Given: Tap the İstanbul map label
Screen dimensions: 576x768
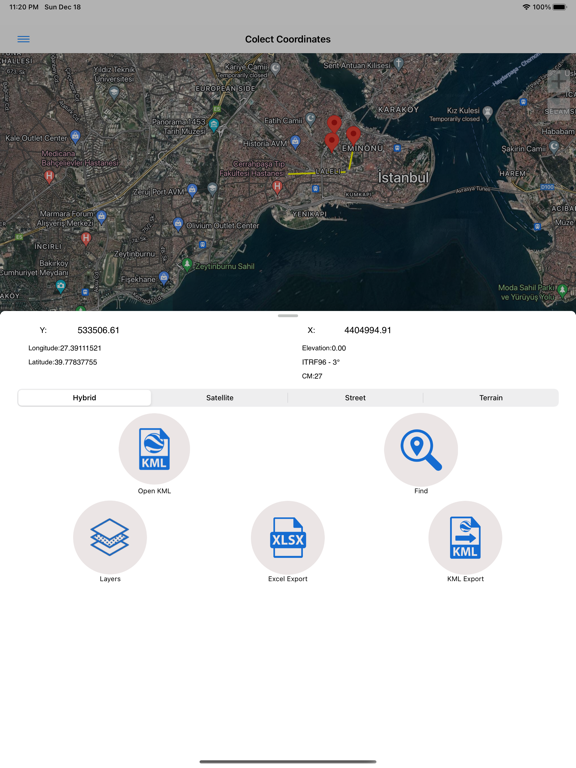Looking at the screenshot, I should (x=403, y=177).
